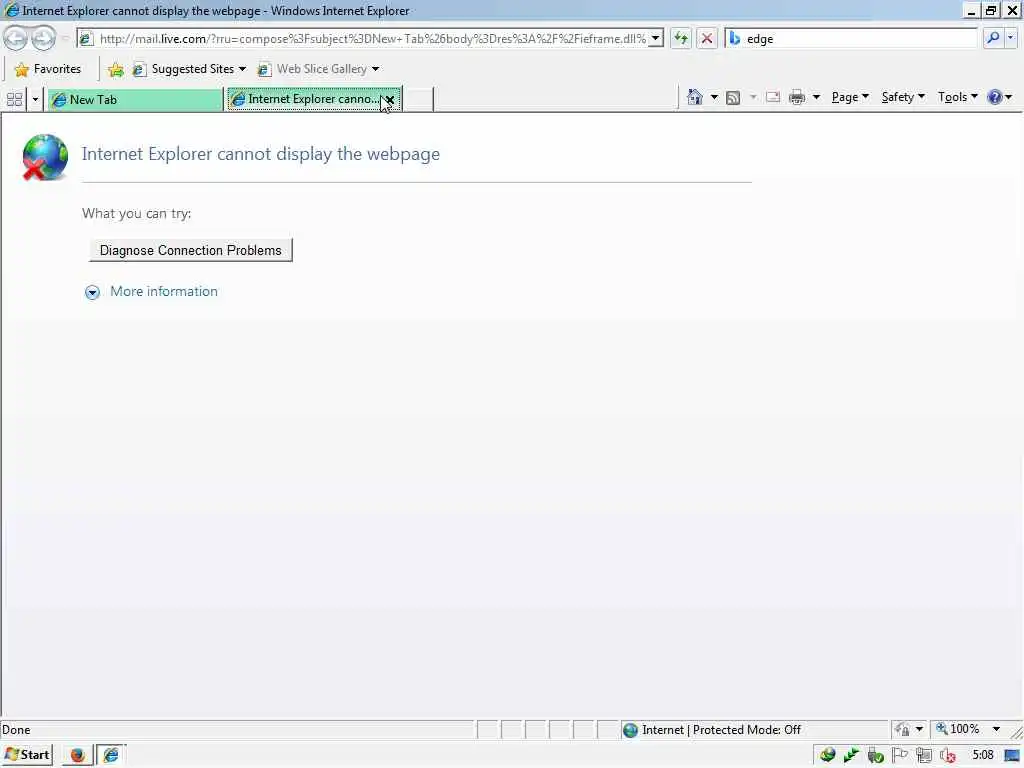
Task: Click Internet Explorer taskbar icon
Action: pos(110,755)
